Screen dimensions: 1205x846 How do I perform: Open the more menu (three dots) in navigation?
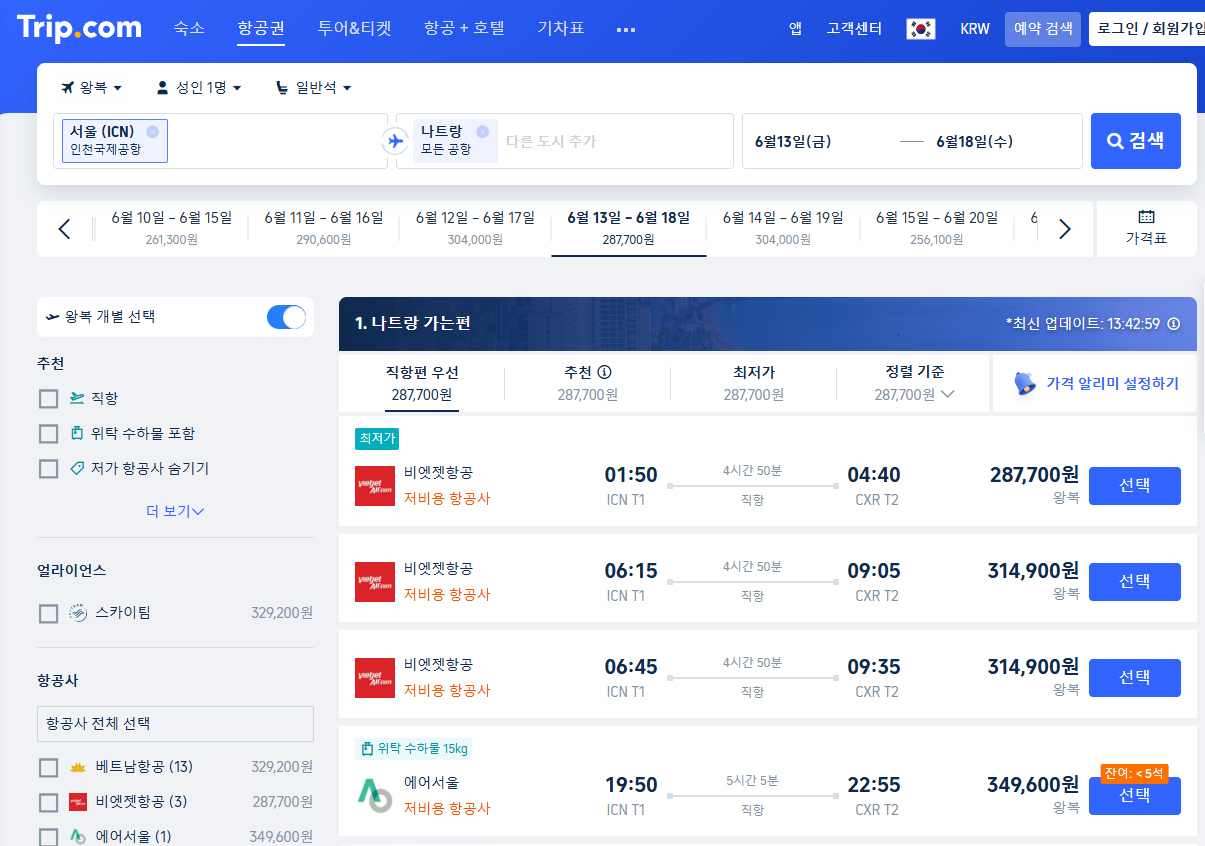626,29
